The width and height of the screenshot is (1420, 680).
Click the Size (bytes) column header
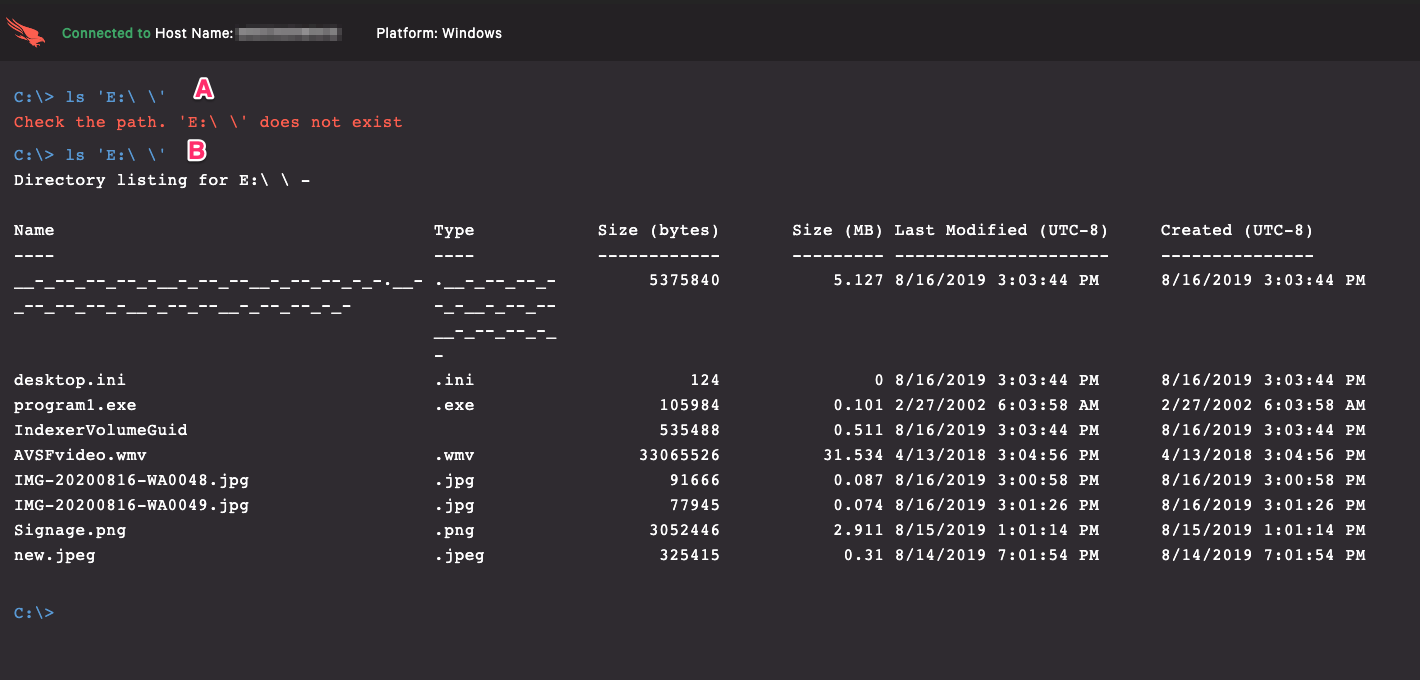[658, 230]
